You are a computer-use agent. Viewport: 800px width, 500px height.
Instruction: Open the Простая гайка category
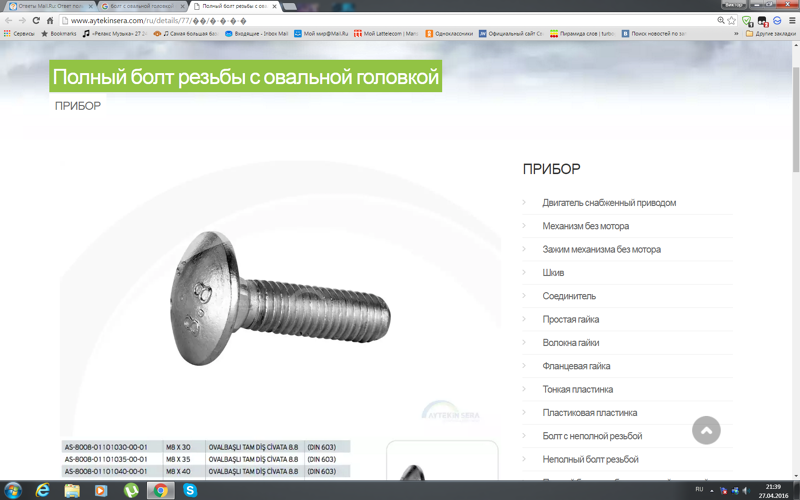coord(570,319)
